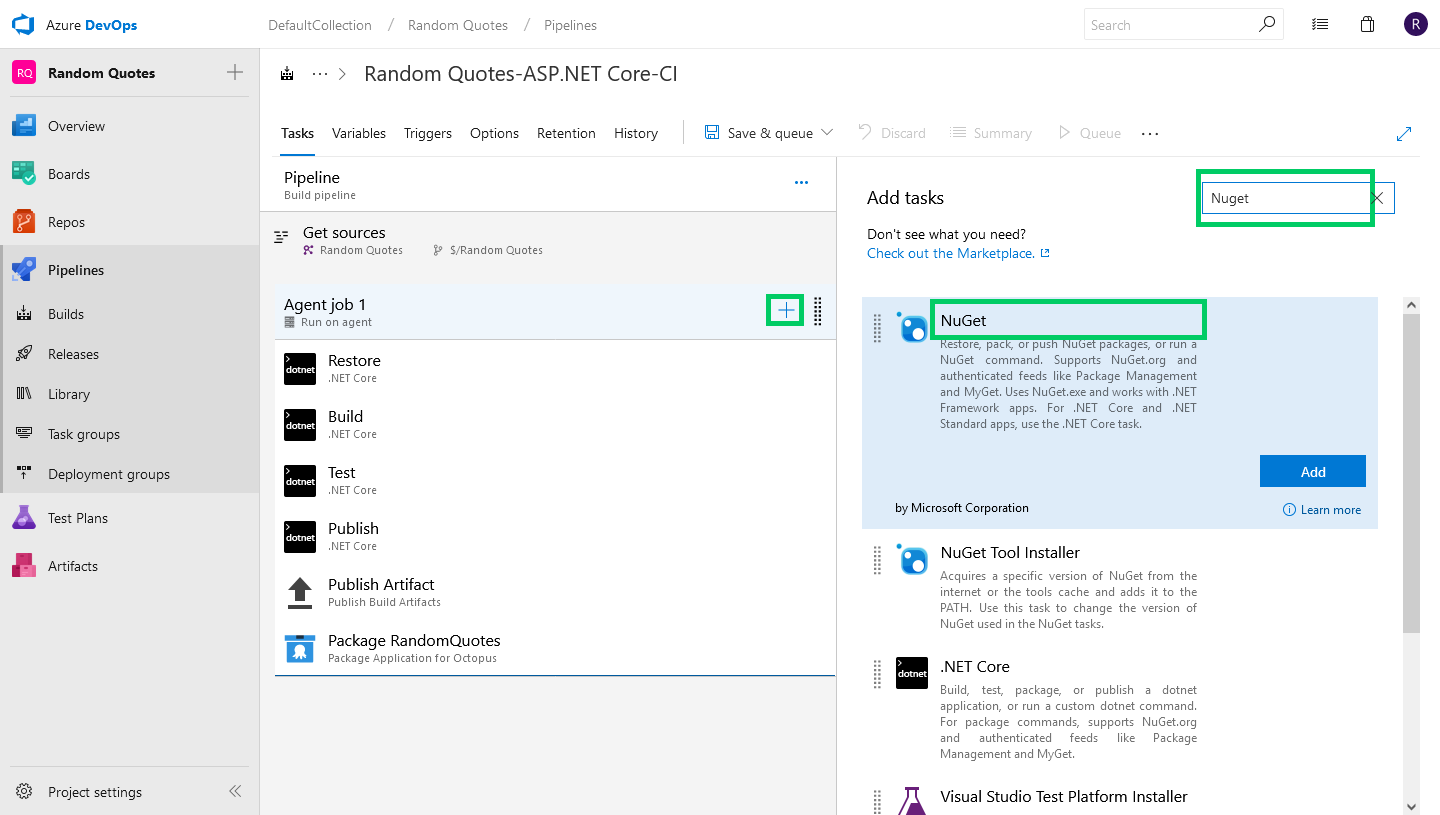Open the work items list icon in header
This screenshot has width=1440, height=815.
[1320, 25]
